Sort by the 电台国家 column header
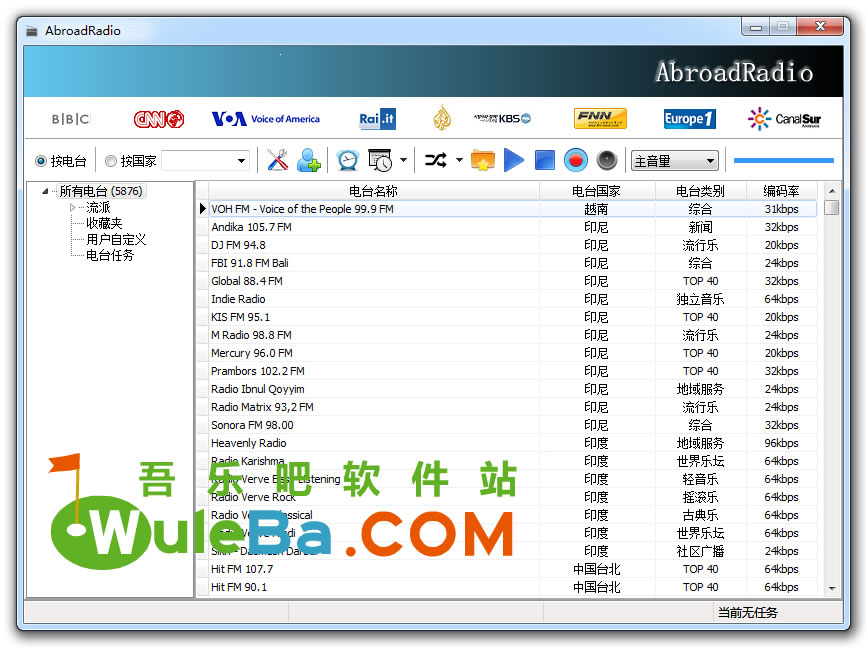This screenshot has height=648, width=866. point(596,191)
